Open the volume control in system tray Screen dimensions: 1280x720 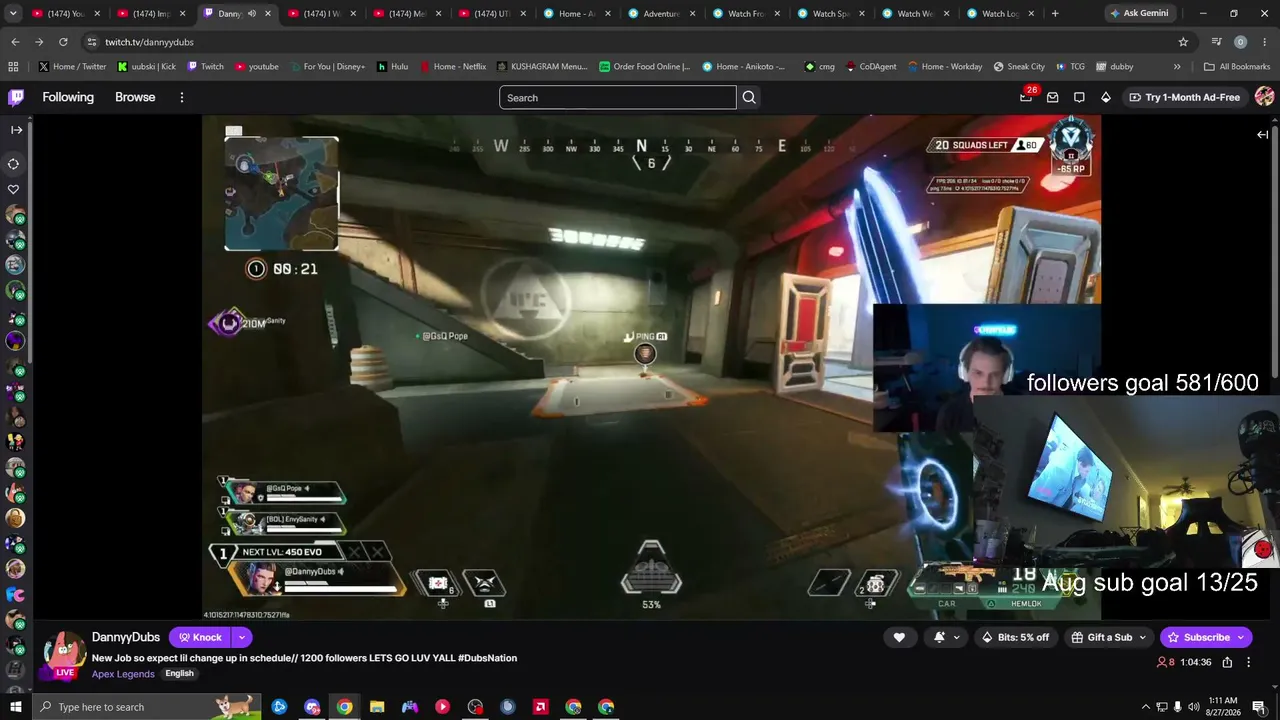pos(1194,707)
